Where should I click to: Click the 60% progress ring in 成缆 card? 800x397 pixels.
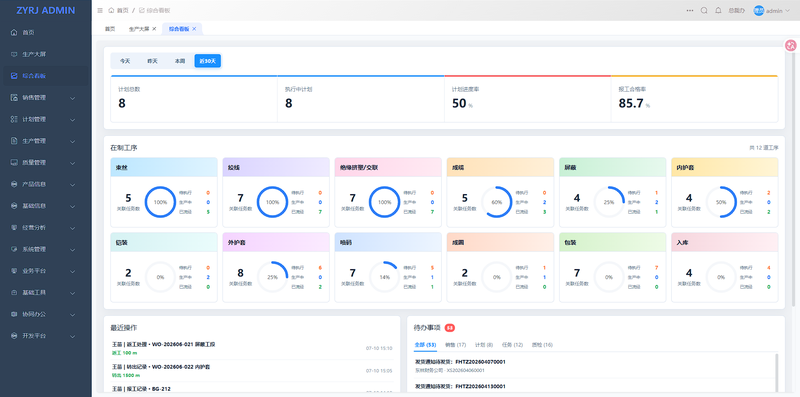[x=496, y=202]
